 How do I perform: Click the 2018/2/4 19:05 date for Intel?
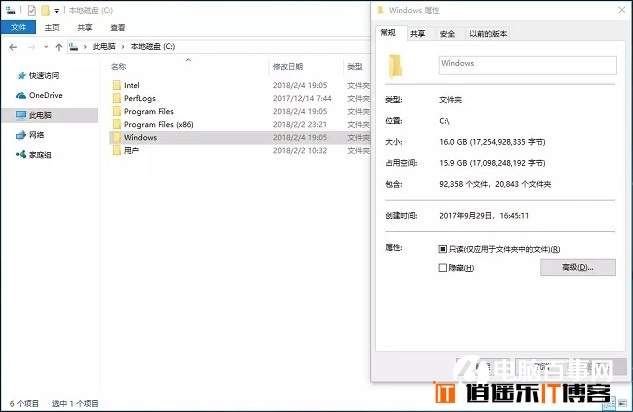point(300,85)
